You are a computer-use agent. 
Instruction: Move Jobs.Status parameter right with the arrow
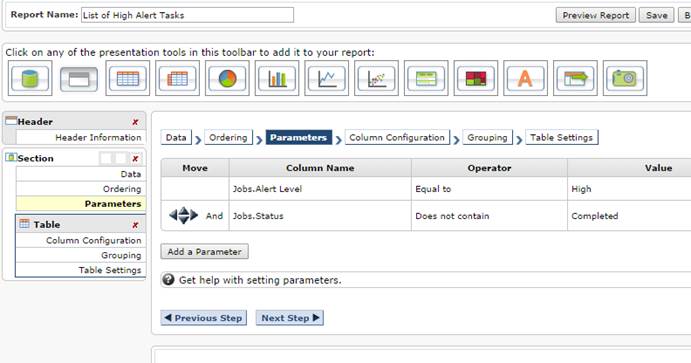[194, 215]
